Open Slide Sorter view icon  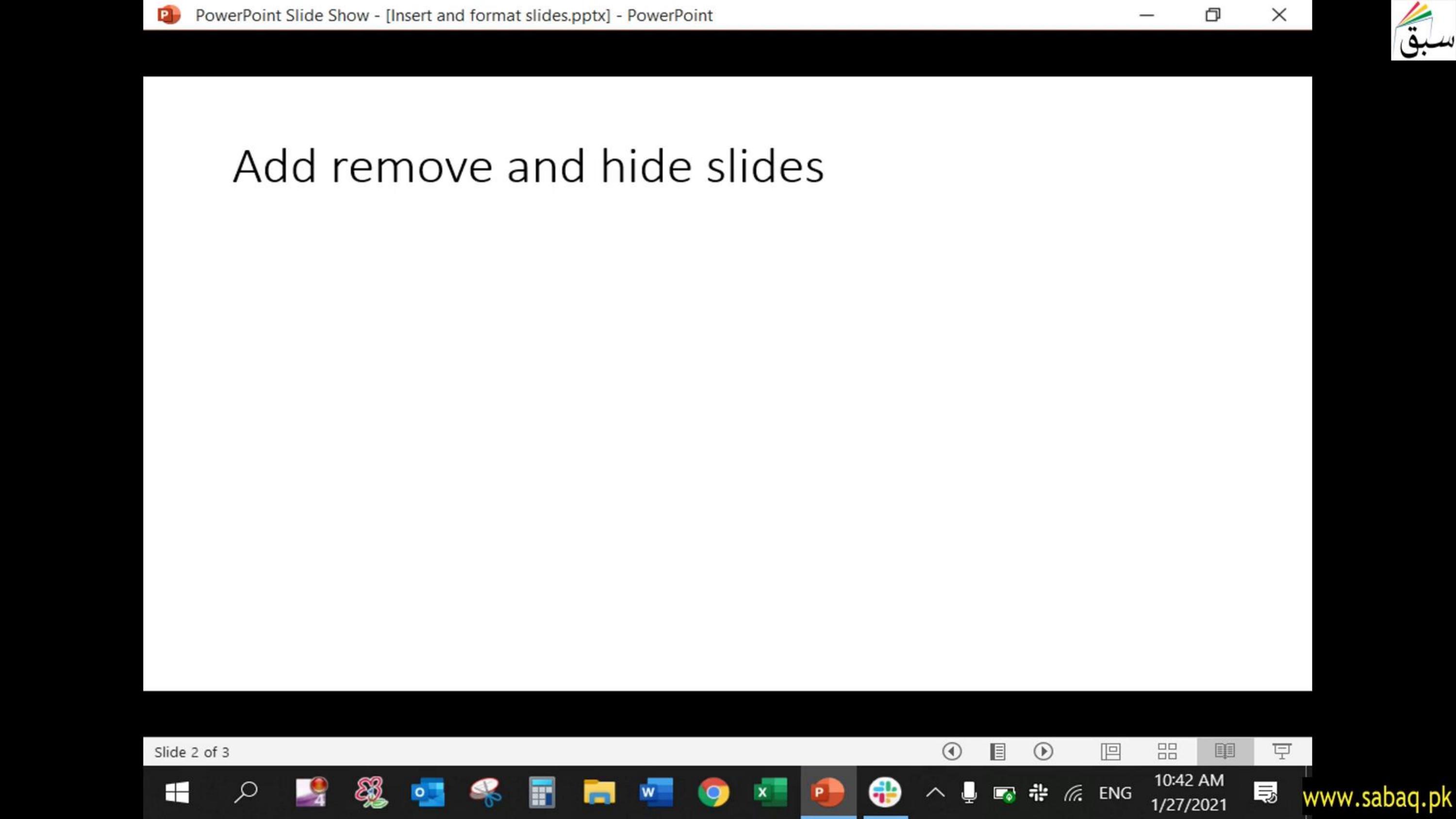click(x=1167, y=751)
